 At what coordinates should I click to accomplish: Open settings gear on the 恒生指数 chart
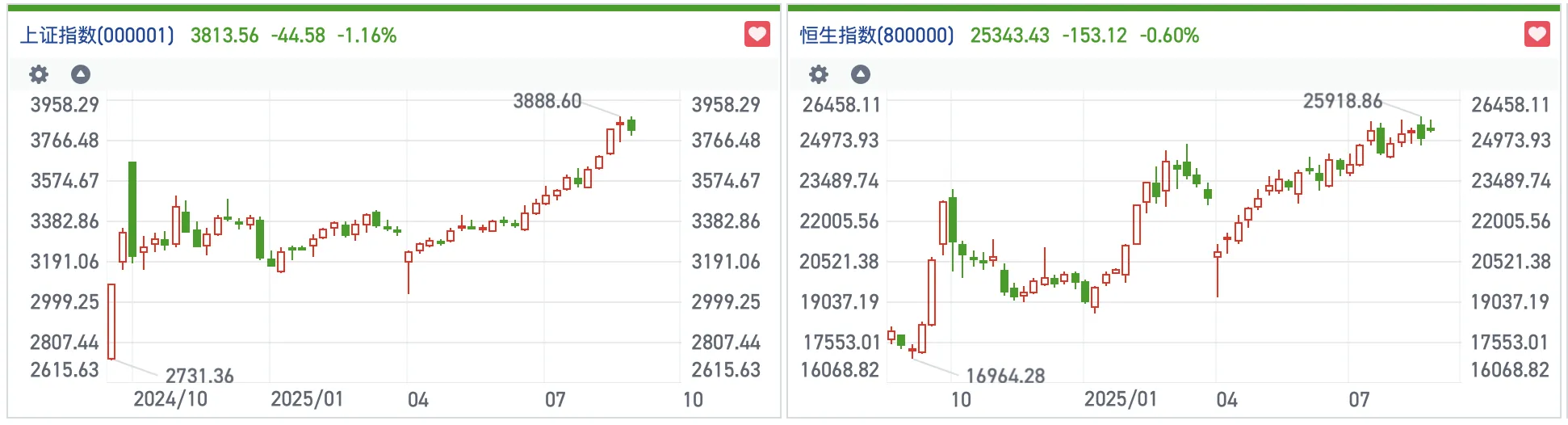[x=819, y=75]
